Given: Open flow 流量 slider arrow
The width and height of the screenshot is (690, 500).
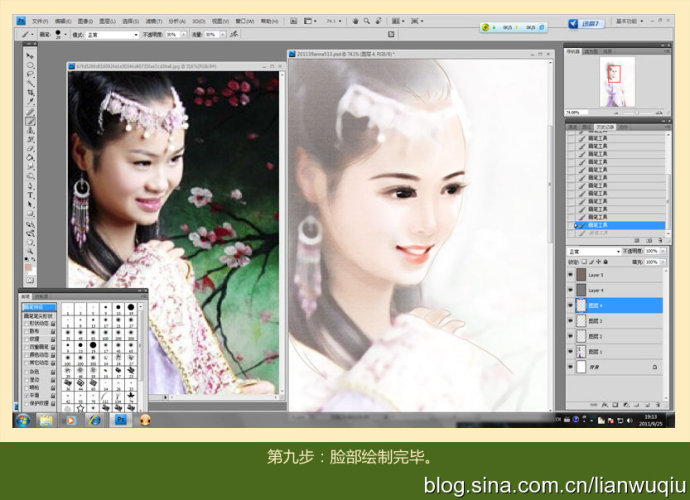Looking at the screenshot, I should click(x=223, y=34).
